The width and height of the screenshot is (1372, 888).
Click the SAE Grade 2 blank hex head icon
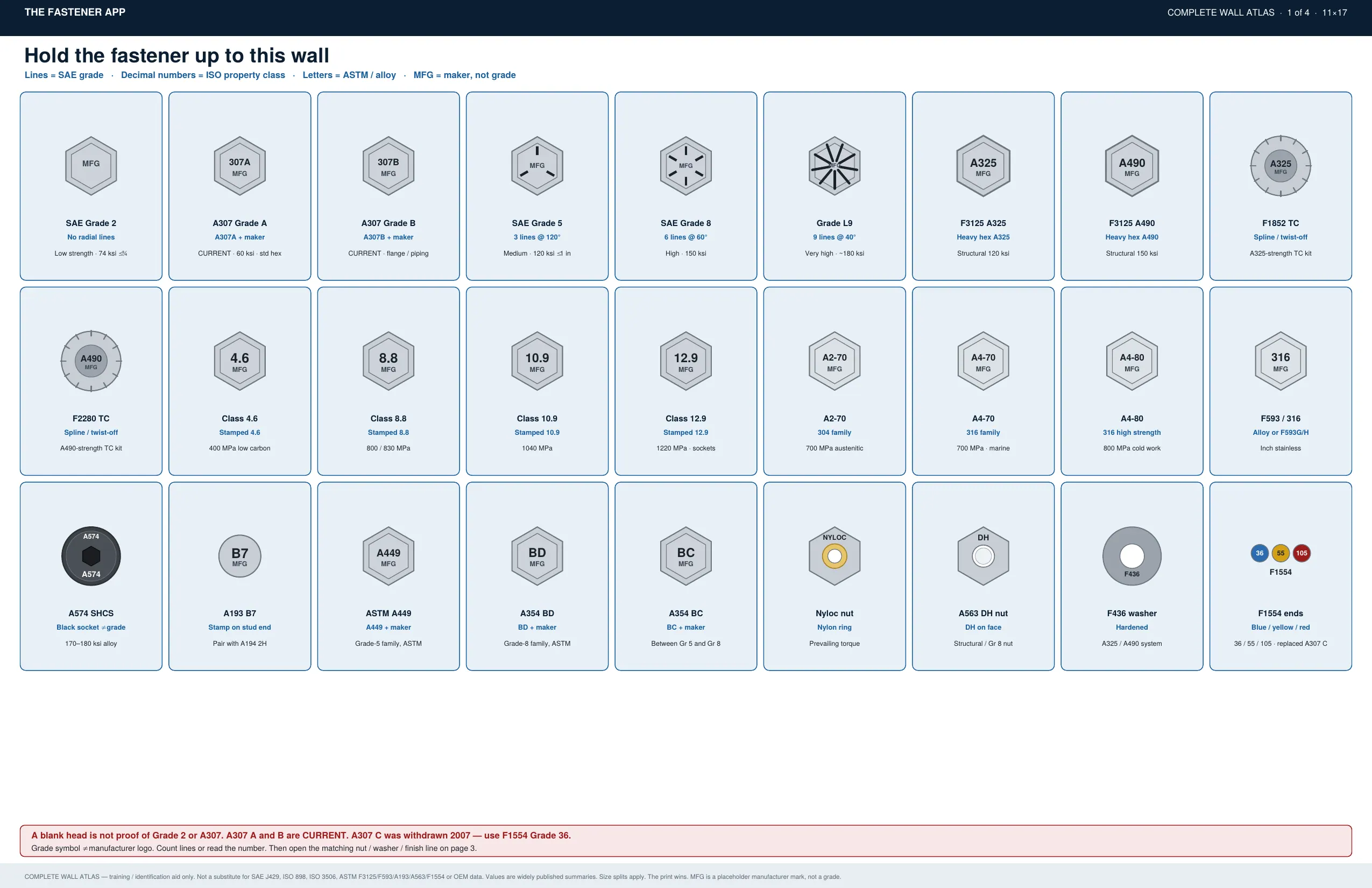pyautogui.click(x=91, y=166)
